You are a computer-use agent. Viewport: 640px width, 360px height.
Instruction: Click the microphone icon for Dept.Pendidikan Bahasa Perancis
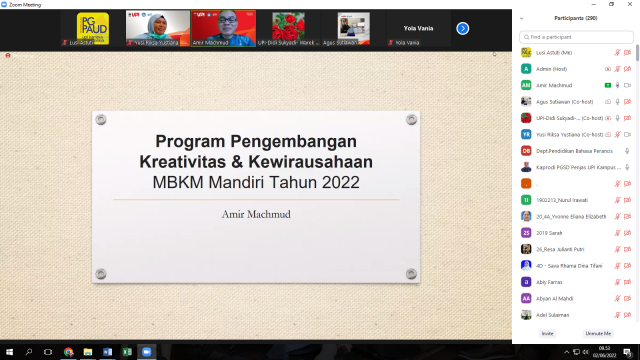click(x=627, y=151)
